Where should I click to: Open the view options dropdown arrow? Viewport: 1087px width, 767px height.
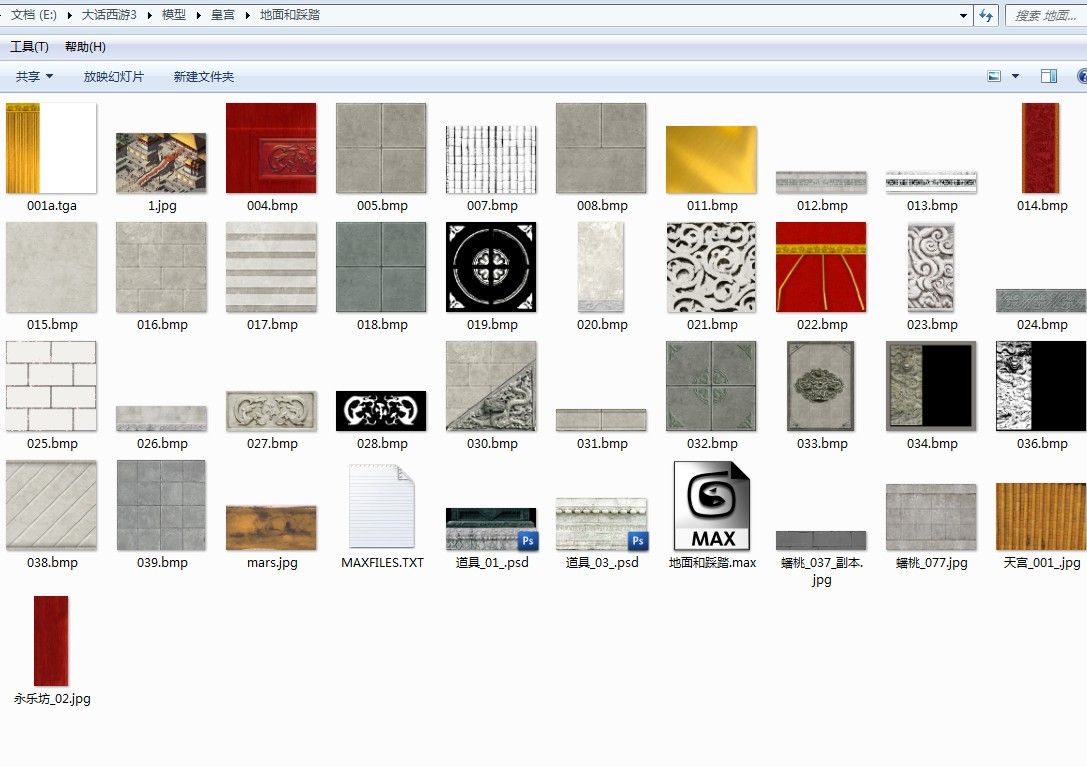1016,76
